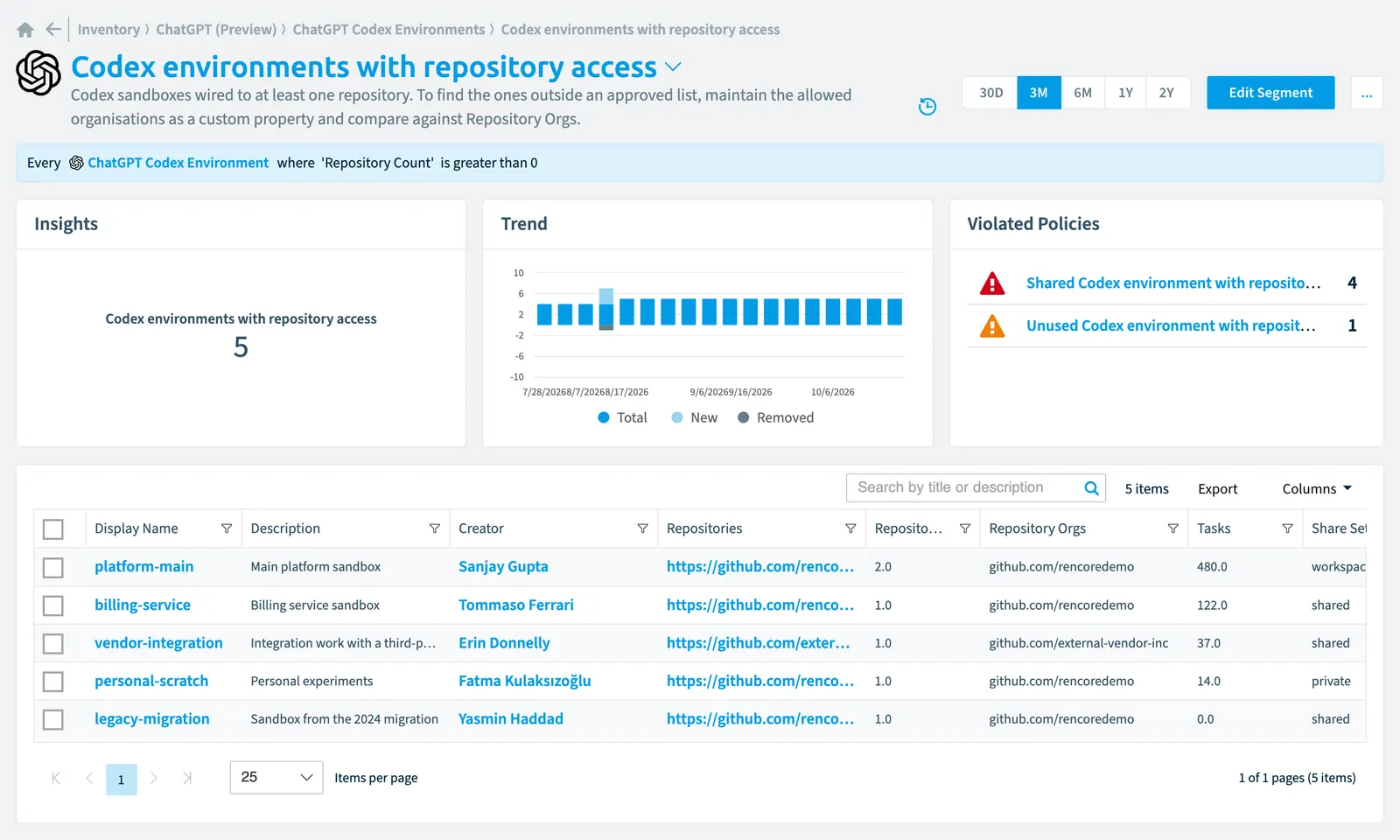This screenshot has height=840, width=1400.
Task: Click the Export button
Action: click(1217, 488)
